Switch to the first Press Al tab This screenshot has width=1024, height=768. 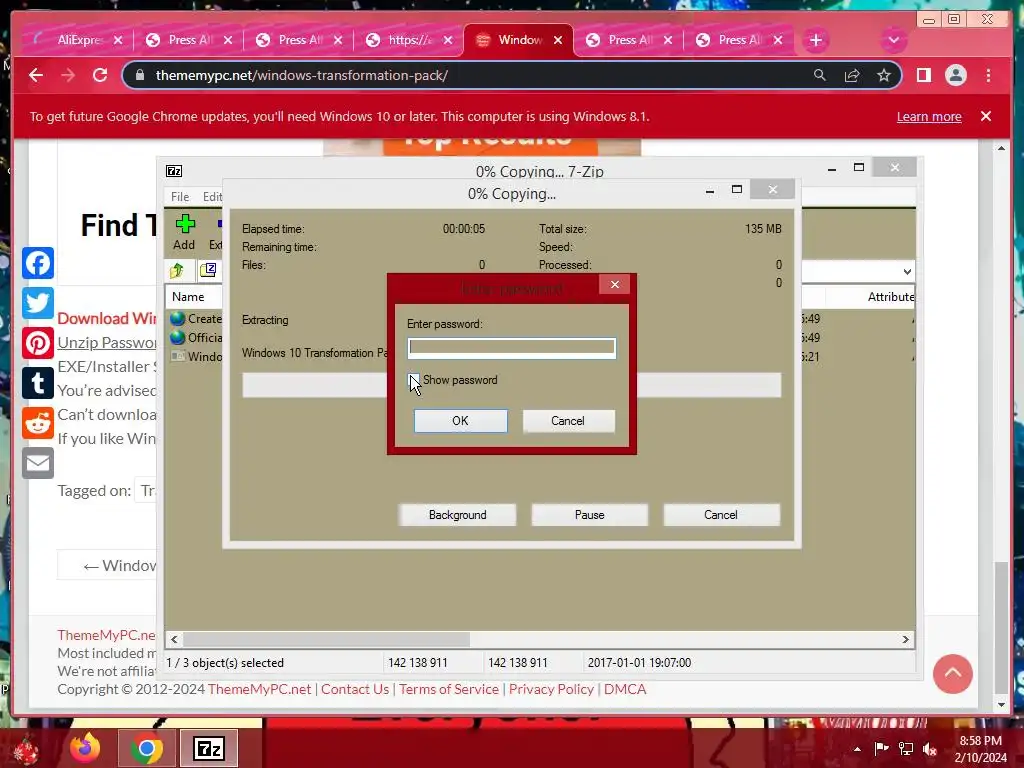(188, 40)
